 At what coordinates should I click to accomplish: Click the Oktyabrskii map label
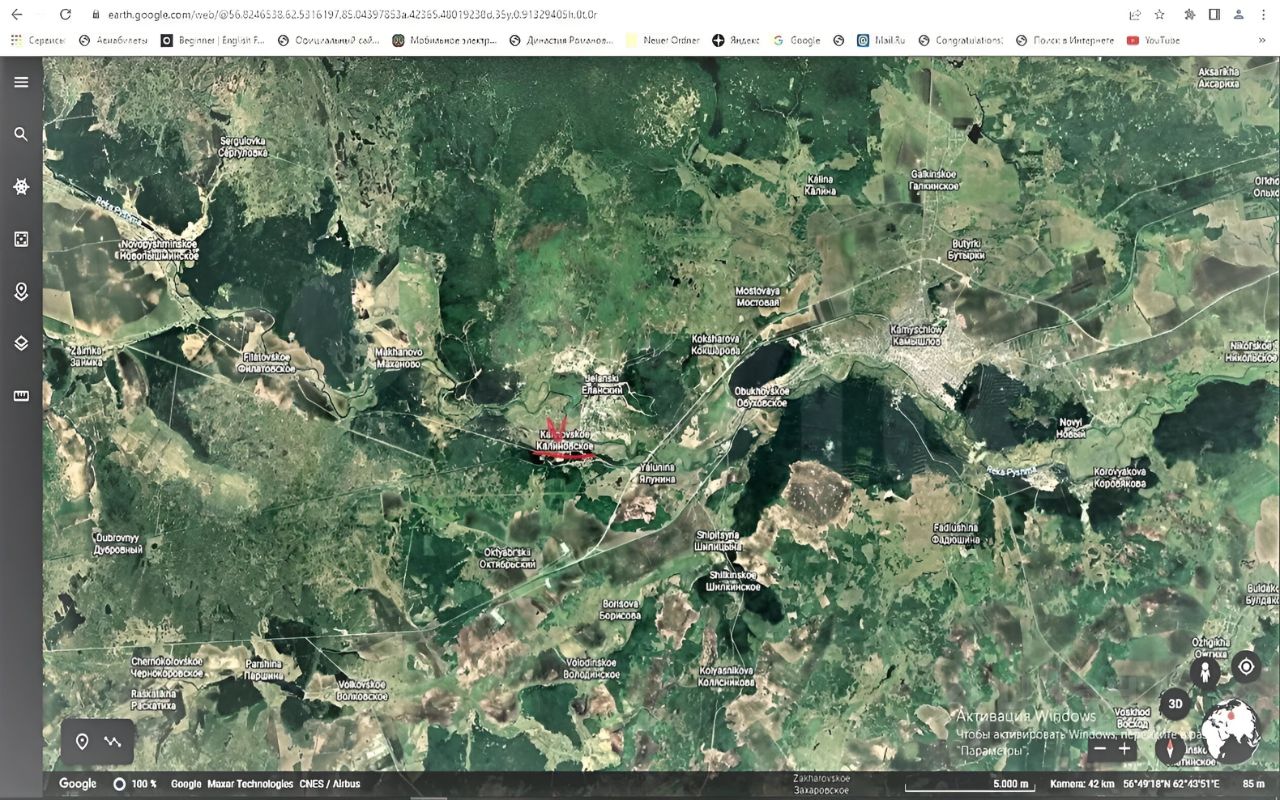[510, 558]
